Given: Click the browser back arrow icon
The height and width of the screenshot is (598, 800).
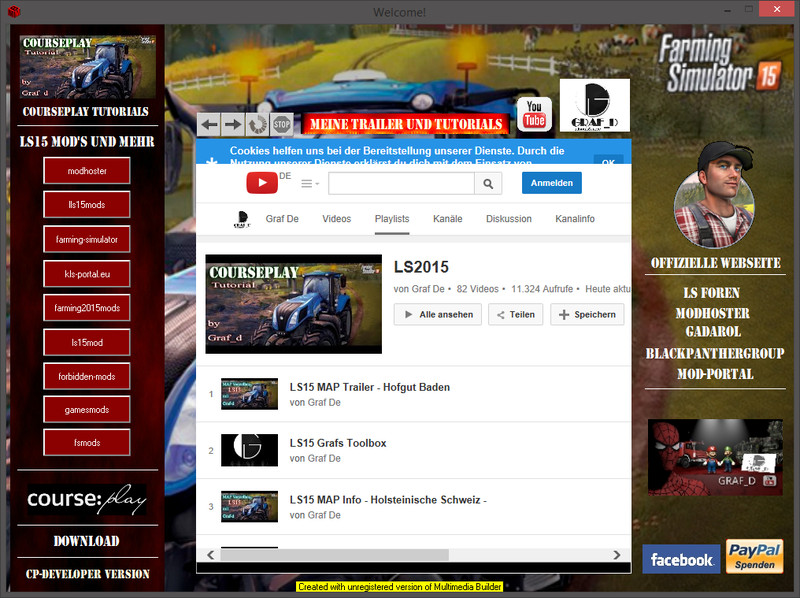Looking at the screenshot, I should [209, 125].
